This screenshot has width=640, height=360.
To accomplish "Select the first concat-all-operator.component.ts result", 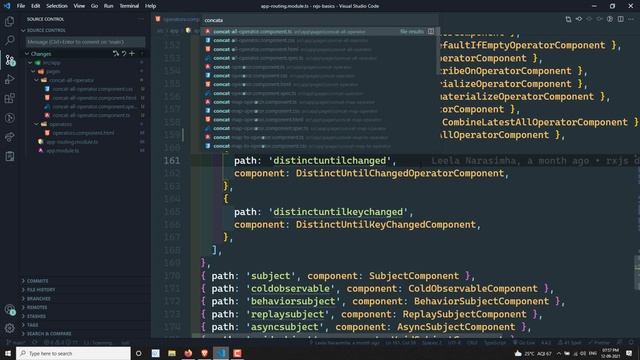I will coord(320,31).
